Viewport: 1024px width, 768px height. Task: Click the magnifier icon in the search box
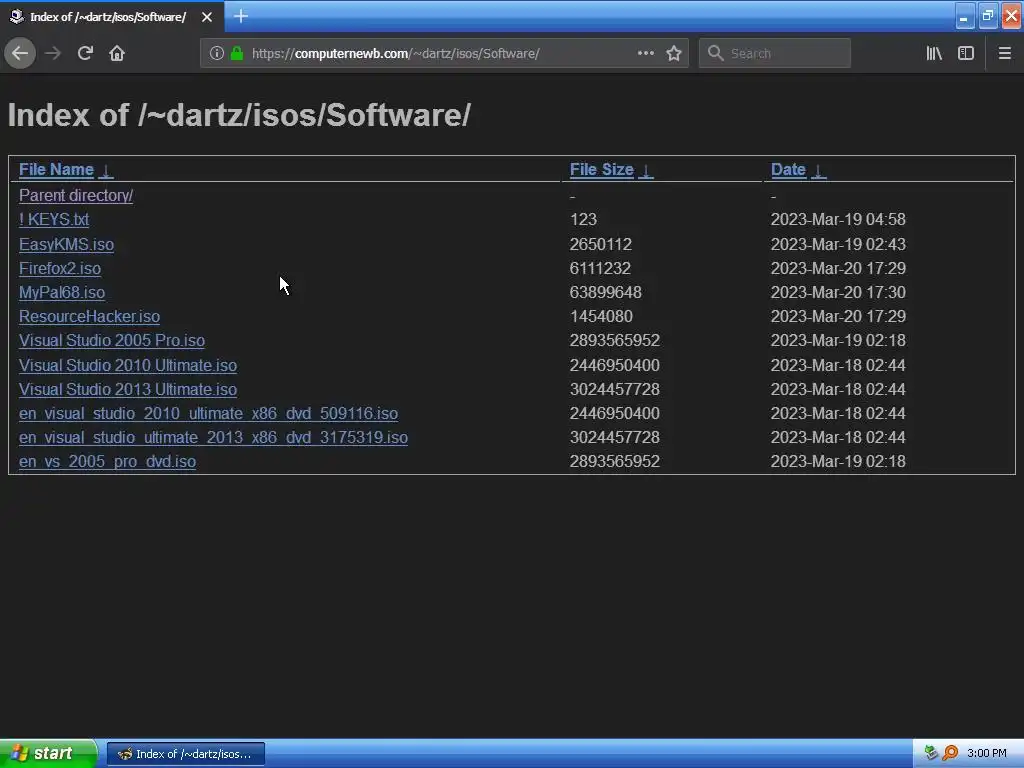point(716,54)
